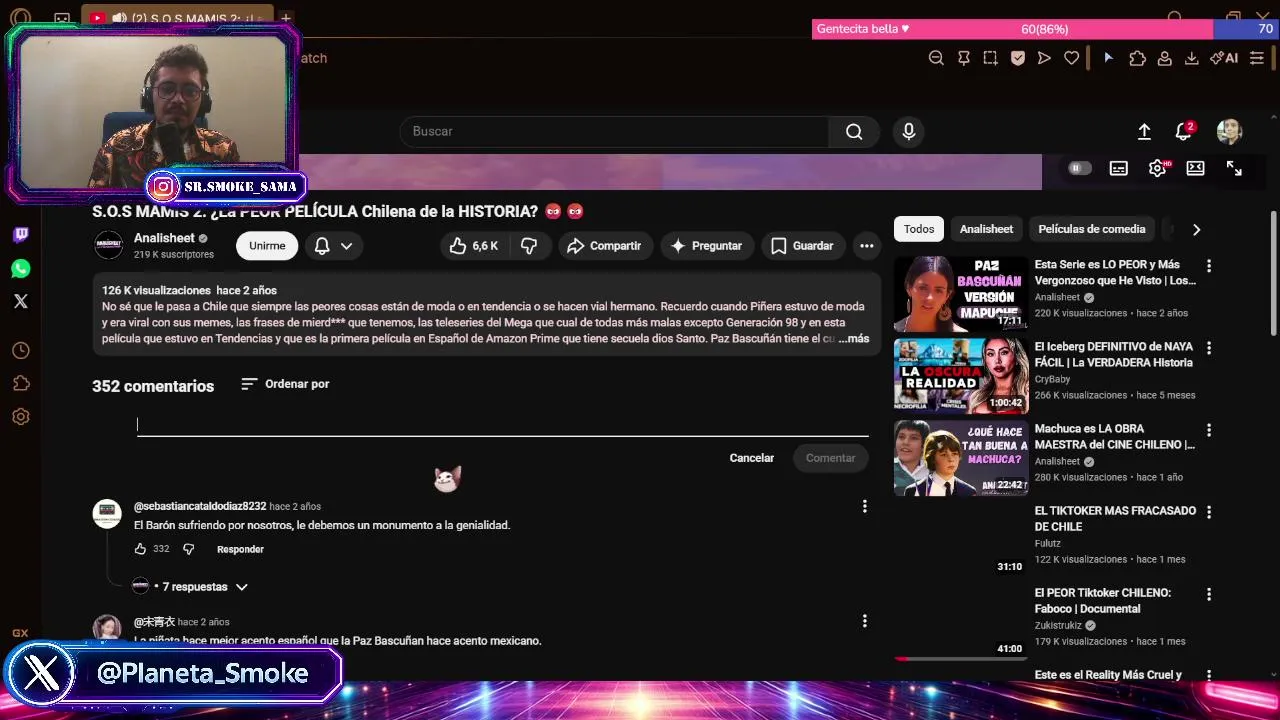Open options for 'Esta Serie es LO PEOR' video
Image resolution: width=1280 pixels, height=720 pixels.
click(x=1209, y=266)
